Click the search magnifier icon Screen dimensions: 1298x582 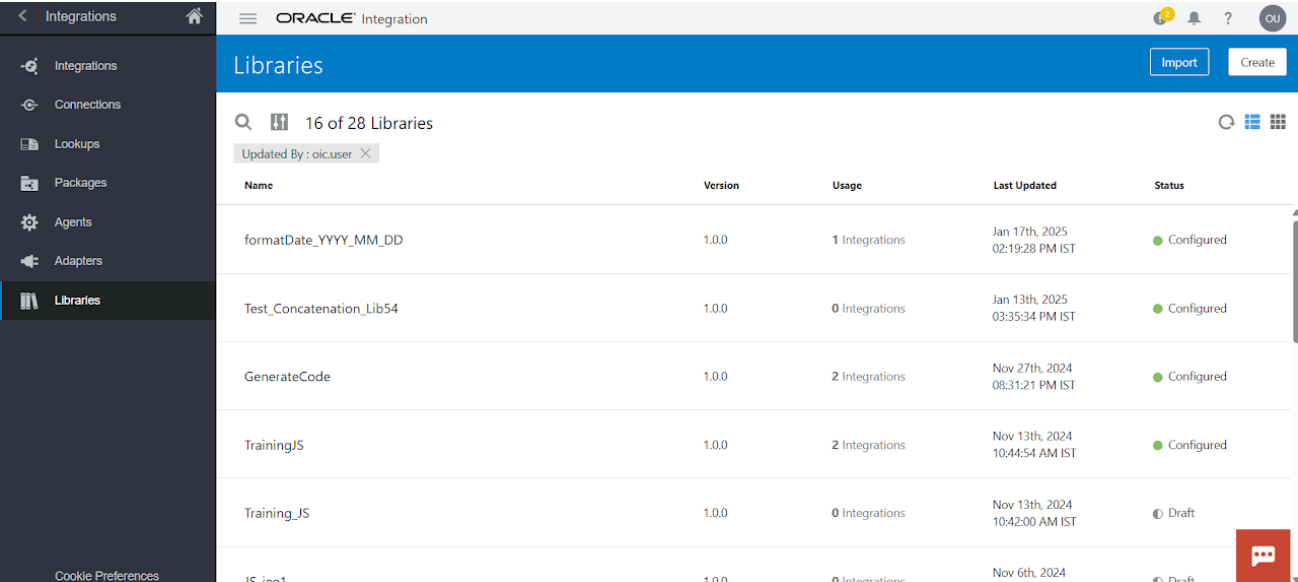point(243,122)
